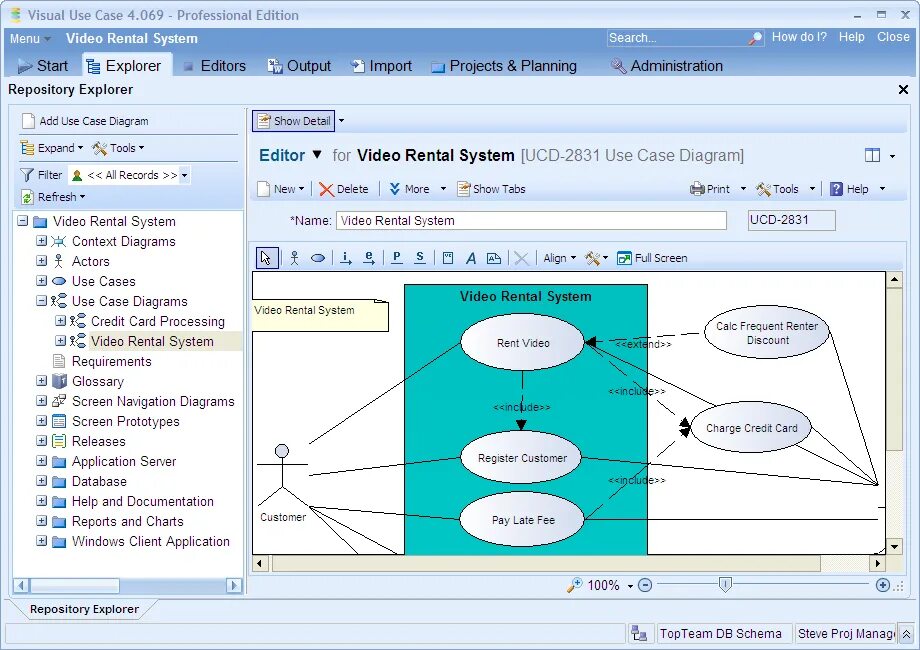The image size is (920, 650).
Task: Click the zoom in plus button
Action: 882,585
